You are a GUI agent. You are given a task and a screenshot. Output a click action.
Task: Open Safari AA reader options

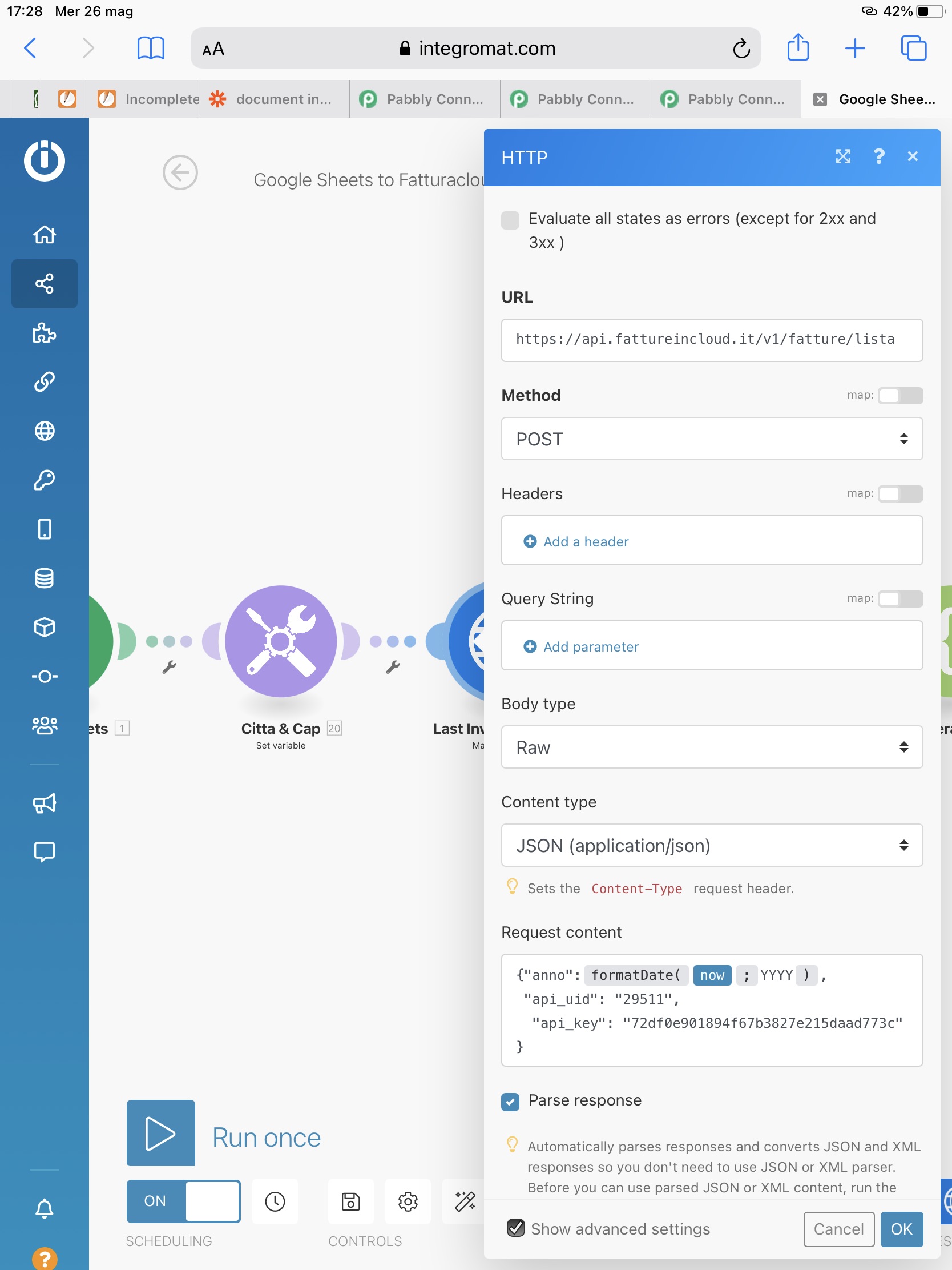point(213,49)
